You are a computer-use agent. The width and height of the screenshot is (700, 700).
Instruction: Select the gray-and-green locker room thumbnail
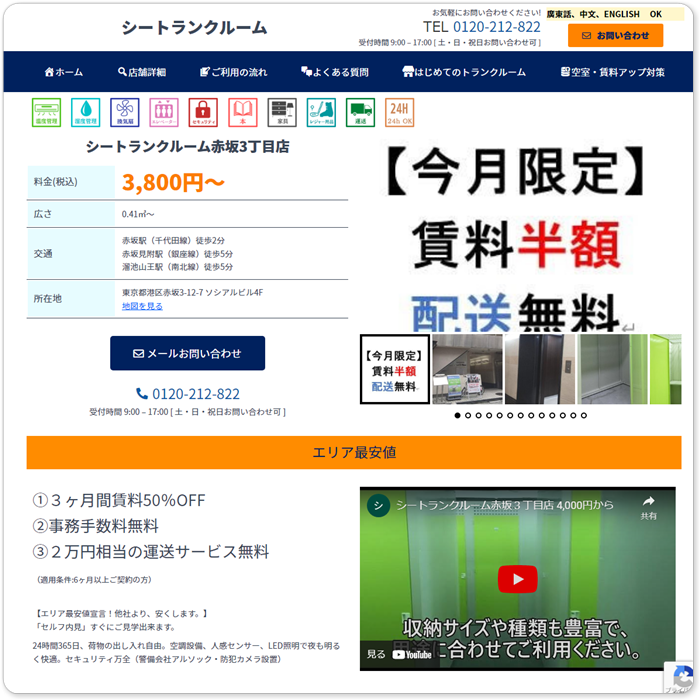[612, 369]
